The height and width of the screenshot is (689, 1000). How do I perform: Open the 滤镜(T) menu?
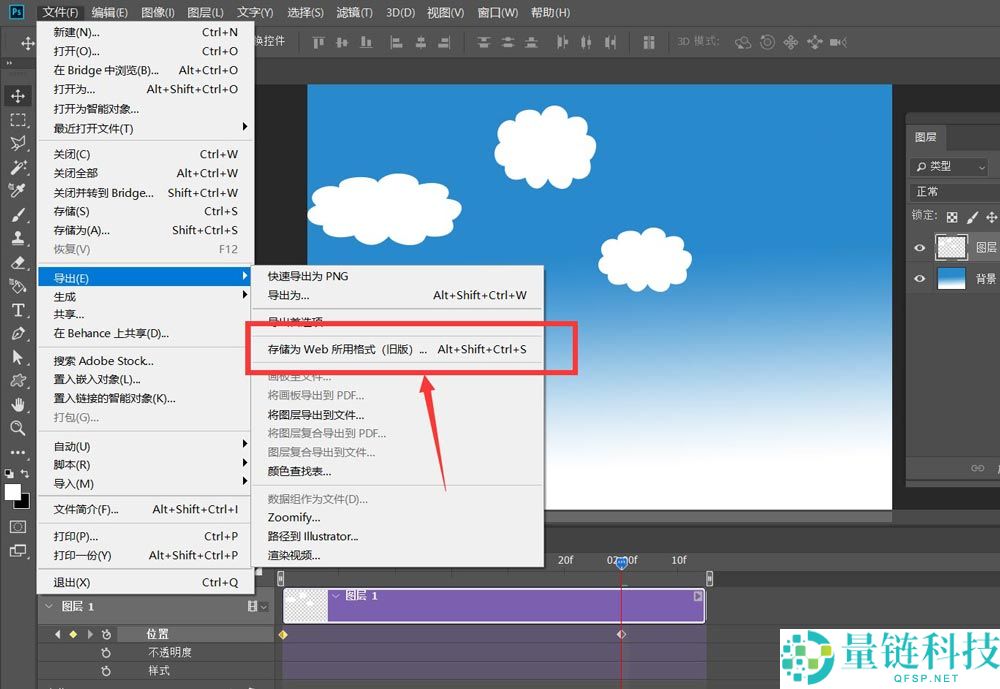point(354,13)
